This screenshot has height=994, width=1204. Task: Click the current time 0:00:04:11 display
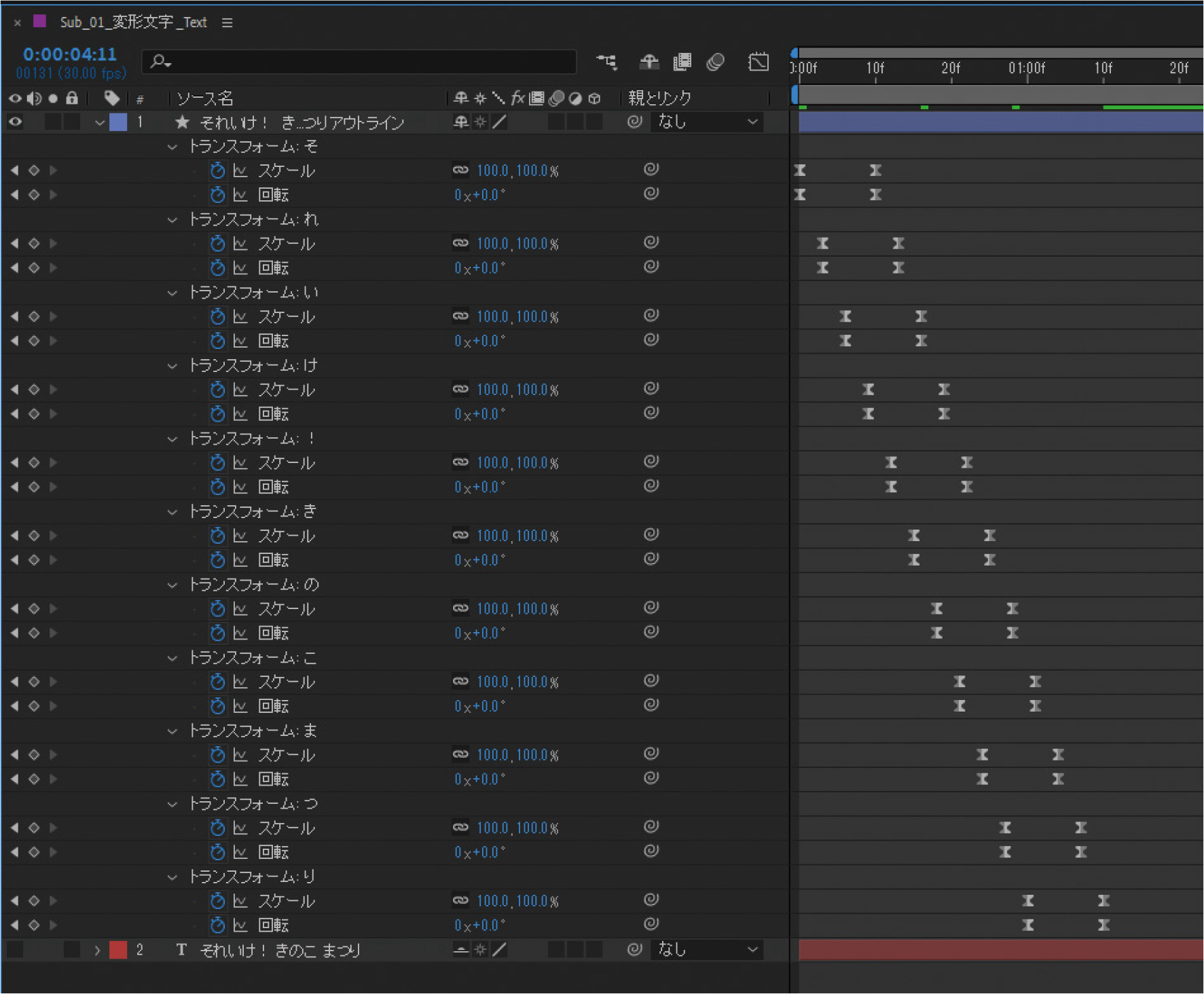click(x=70, y=54)
